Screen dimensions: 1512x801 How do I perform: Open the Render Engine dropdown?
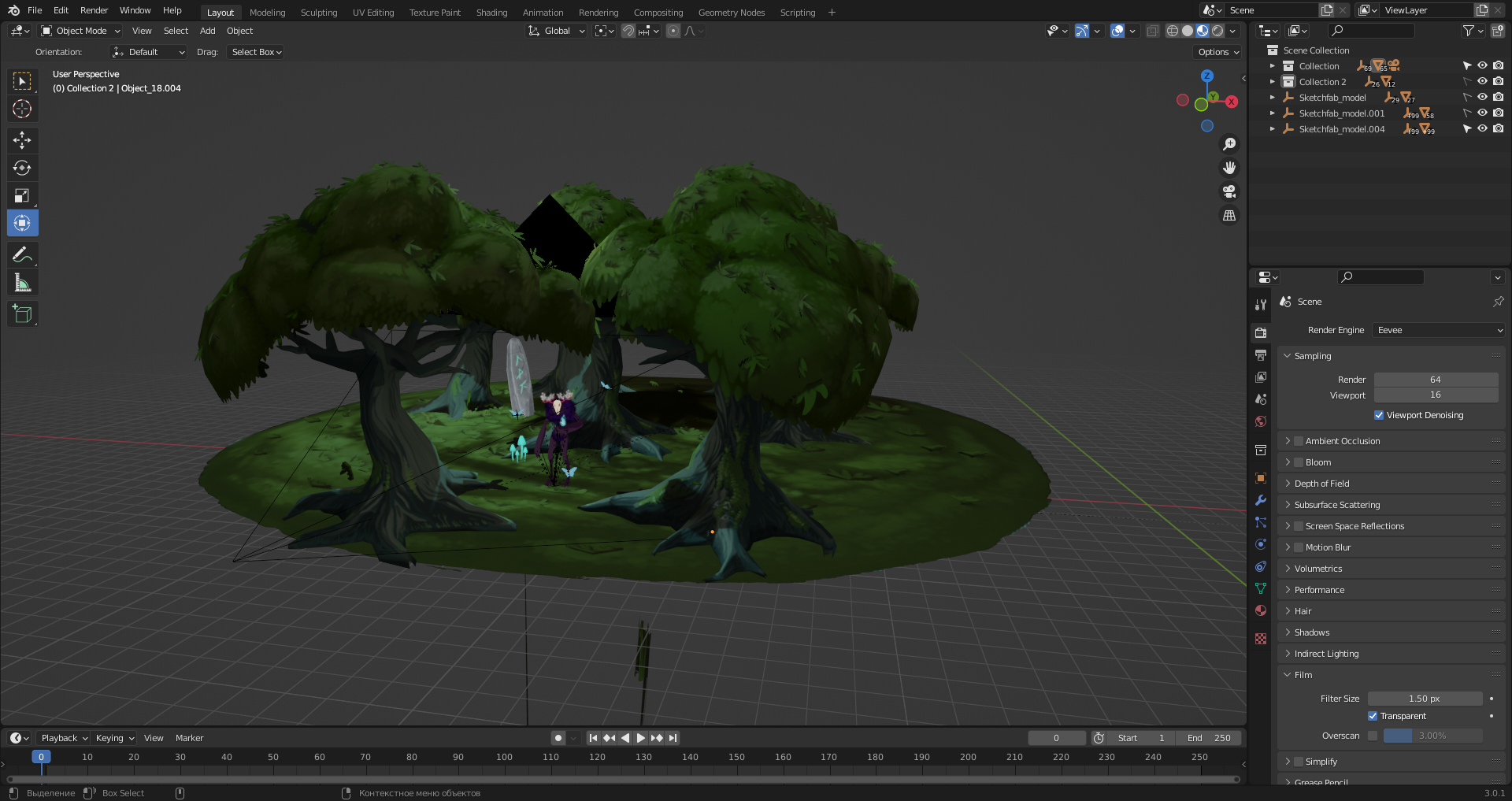tap(1439, 330)
